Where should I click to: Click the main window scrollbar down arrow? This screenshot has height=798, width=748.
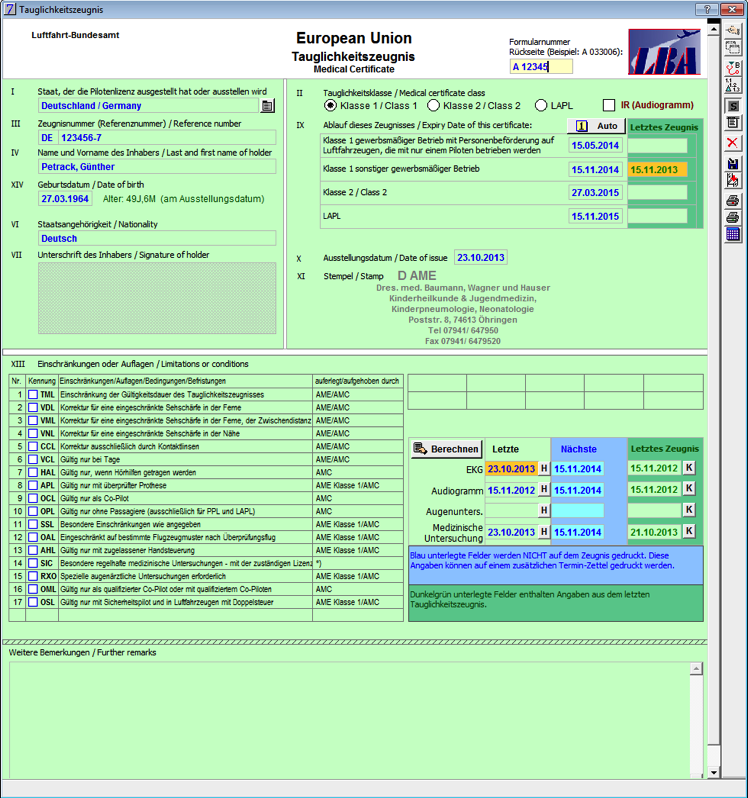pos(713,773)
